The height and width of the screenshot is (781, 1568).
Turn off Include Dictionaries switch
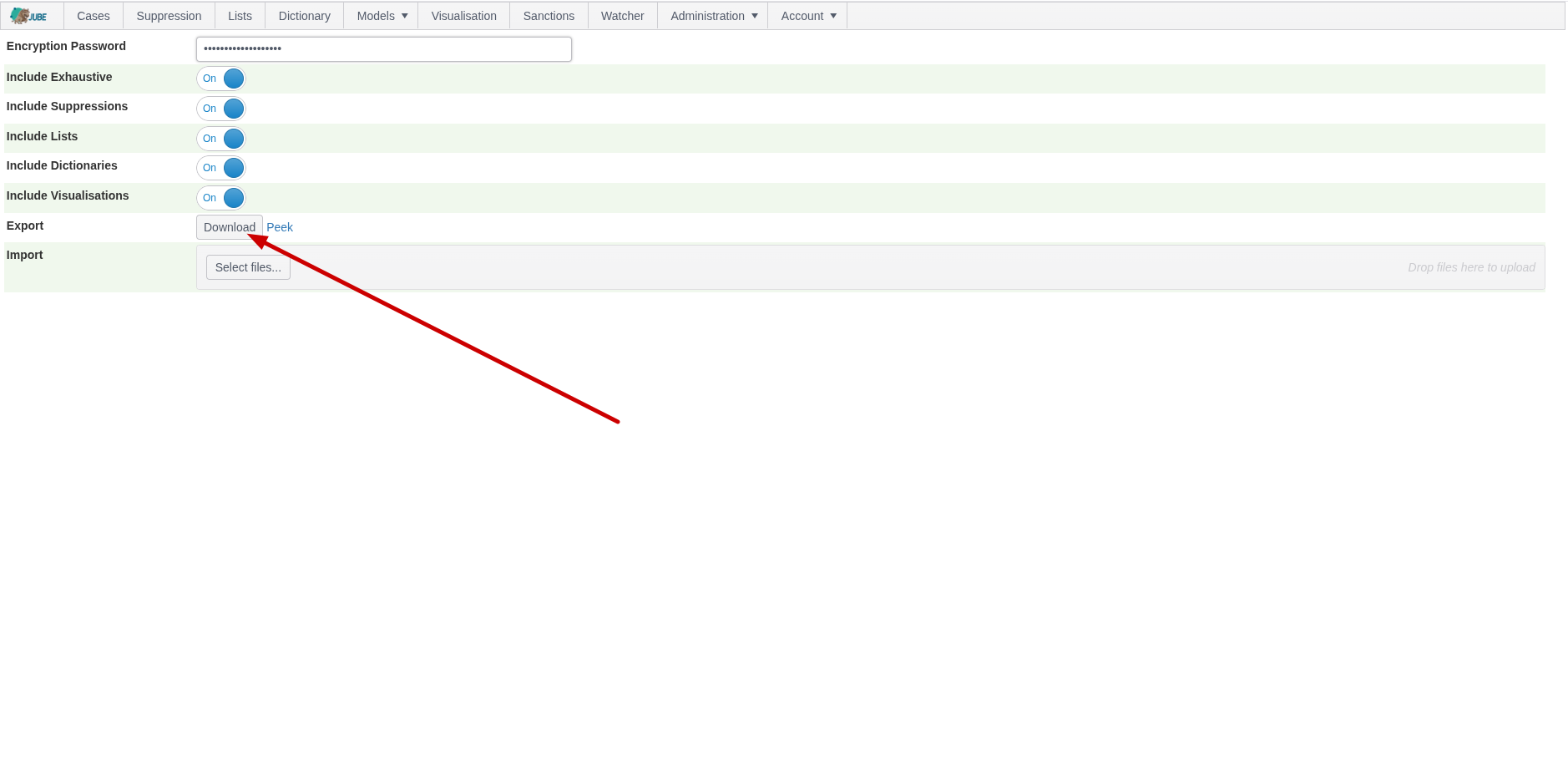pyautogui.click(x=221, y=168)
